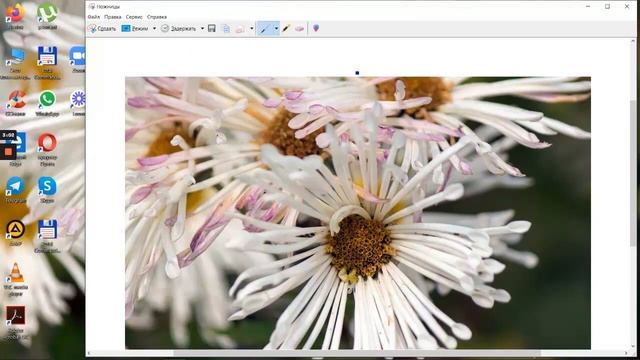
Task: Send the snip via the envelope icon
Action: [x=240, y=28]
